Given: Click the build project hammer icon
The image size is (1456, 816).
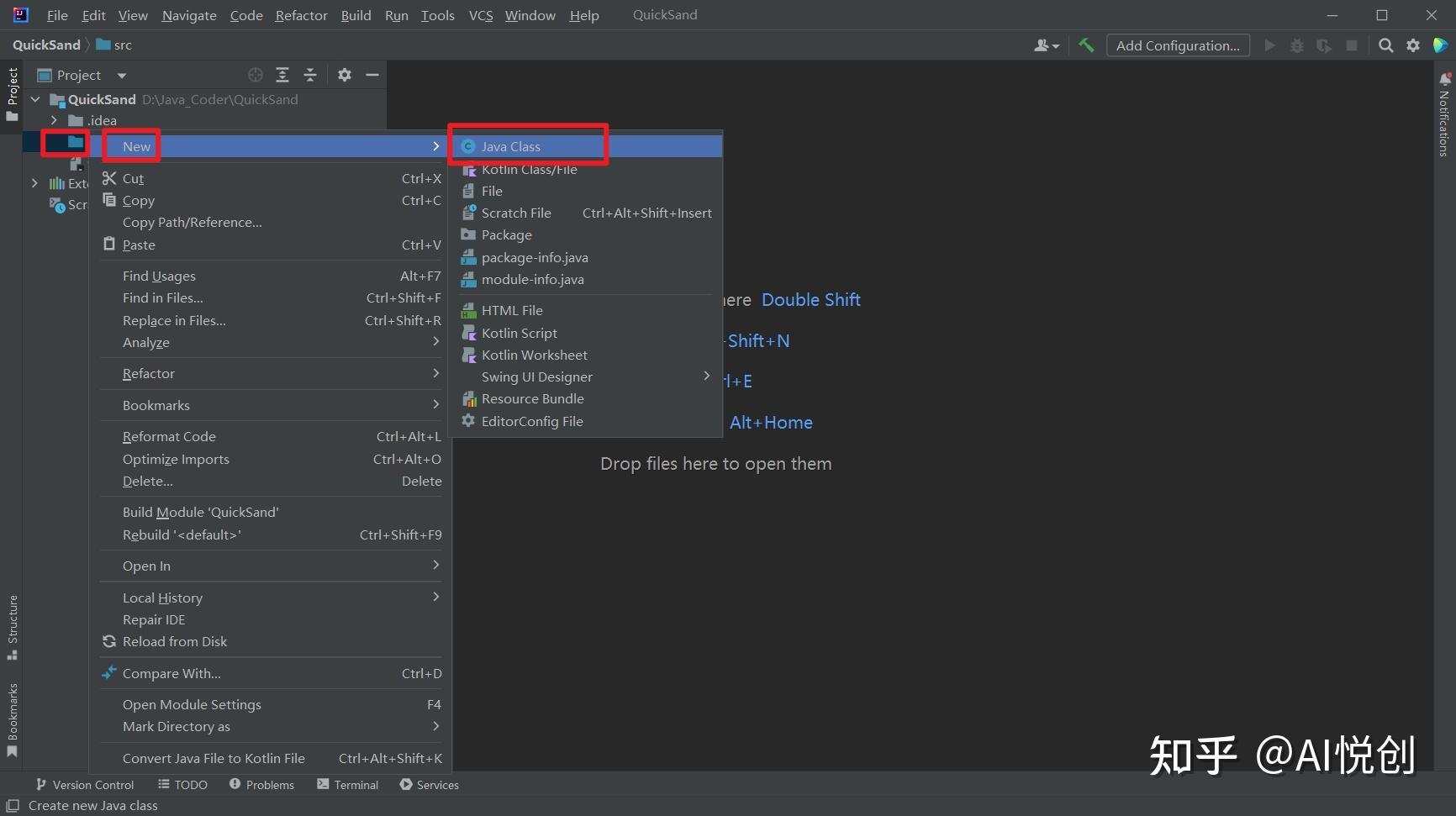Looking at the screenshot, I should pos(1086,45).
